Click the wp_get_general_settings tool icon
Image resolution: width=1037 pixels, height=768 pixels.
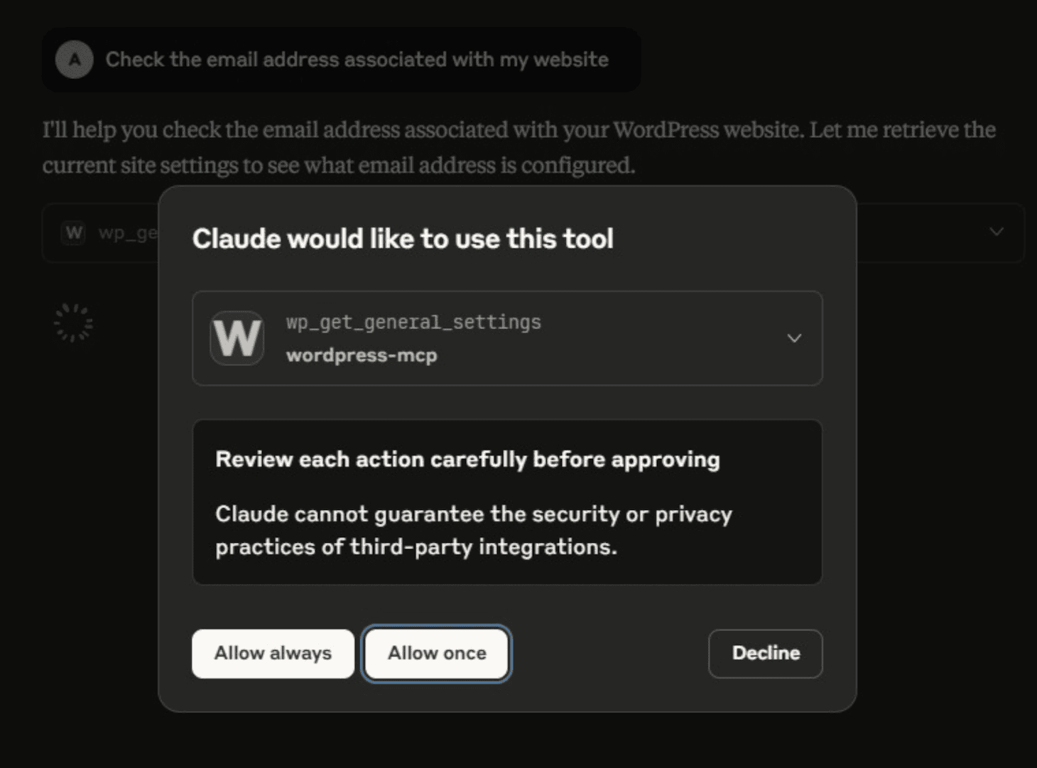[236, 338]
